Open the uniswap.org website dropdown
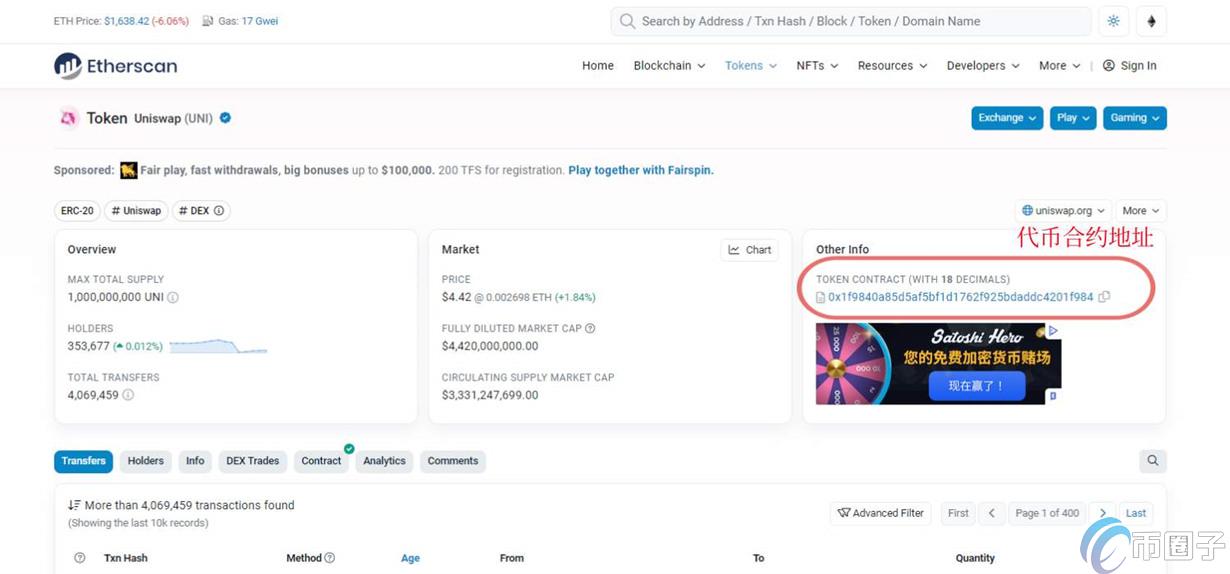This screenshot has height=574, width=1230. point(1062,211)
